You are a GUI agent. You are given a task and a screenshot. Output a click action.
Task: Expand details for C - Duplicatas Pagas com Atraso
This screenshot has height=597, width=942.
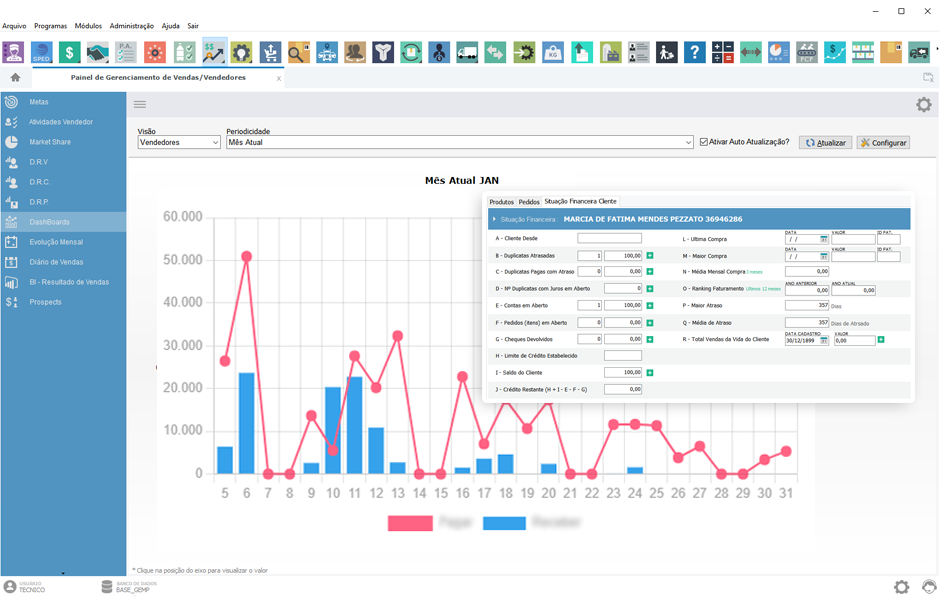(649, 271)
